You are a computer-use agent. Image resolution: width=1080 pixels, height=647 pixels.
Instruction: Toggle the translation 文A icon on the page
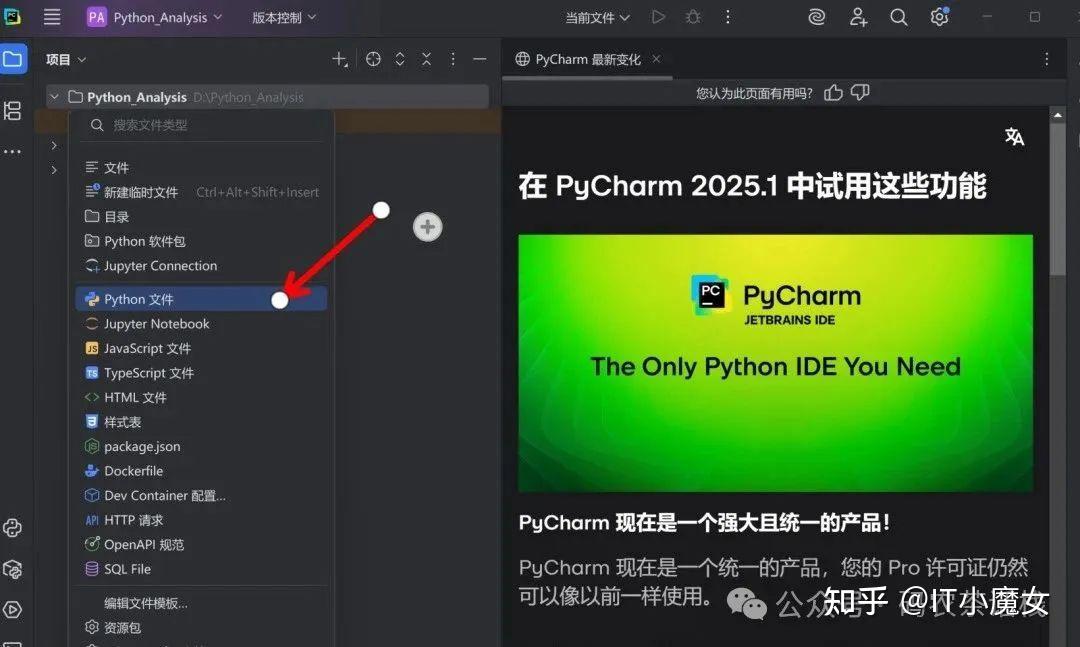1014,137
